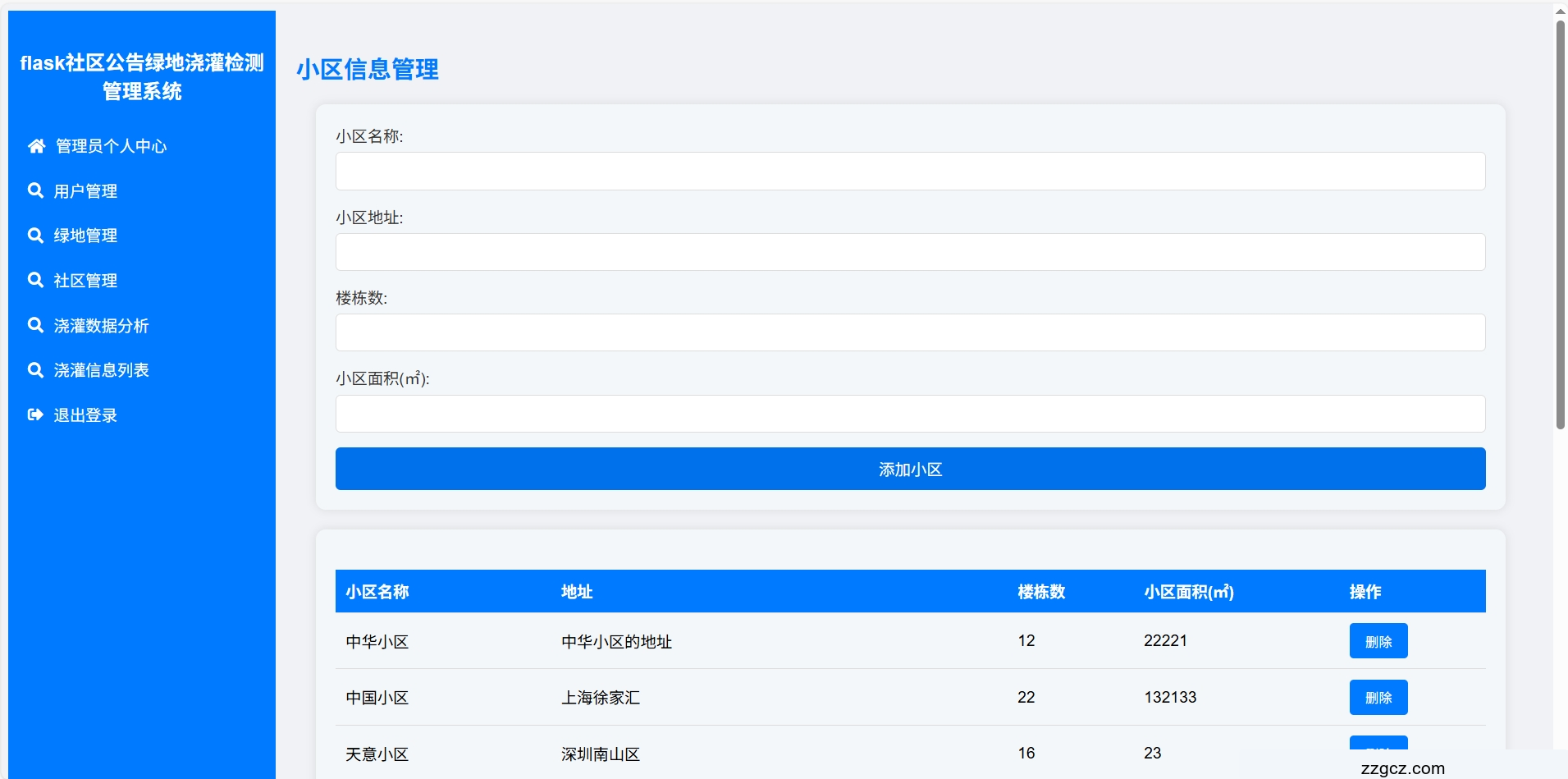
Task: Click the magnifier icon beside 浇灌信息列表
Action: [x=35, y=370]
